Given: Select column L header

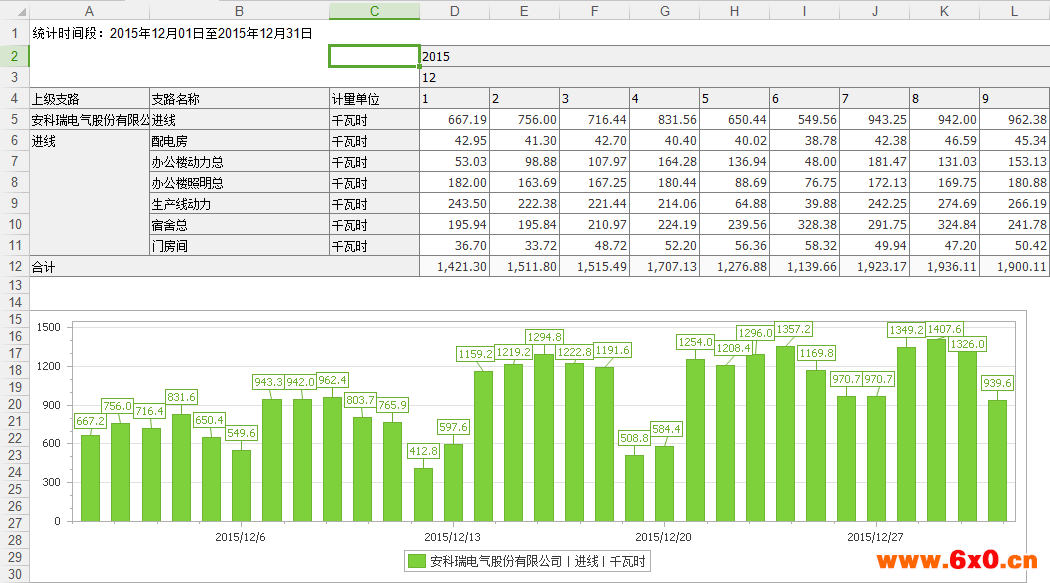Looking at the screenshot, I should 1014,11.
